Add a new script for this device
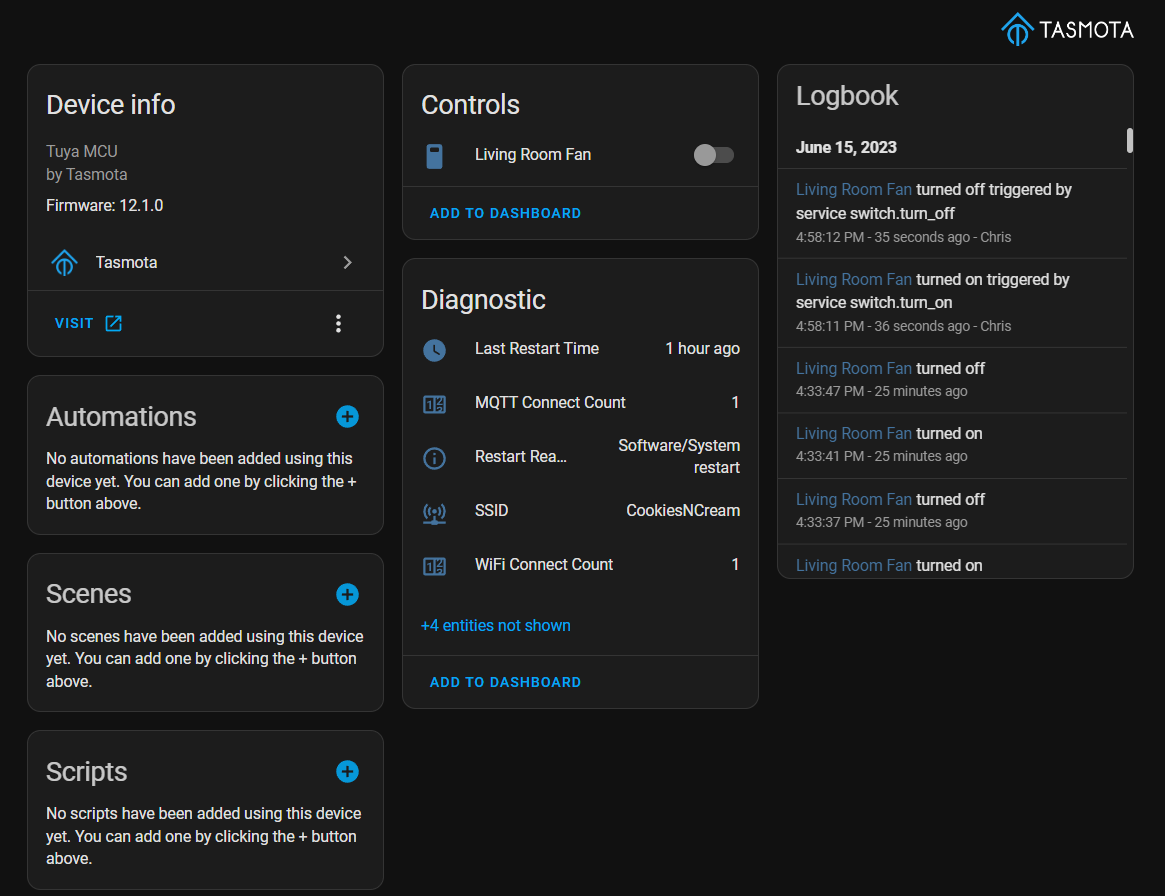This screenshot has width=1165, height=896. point(347,771)
